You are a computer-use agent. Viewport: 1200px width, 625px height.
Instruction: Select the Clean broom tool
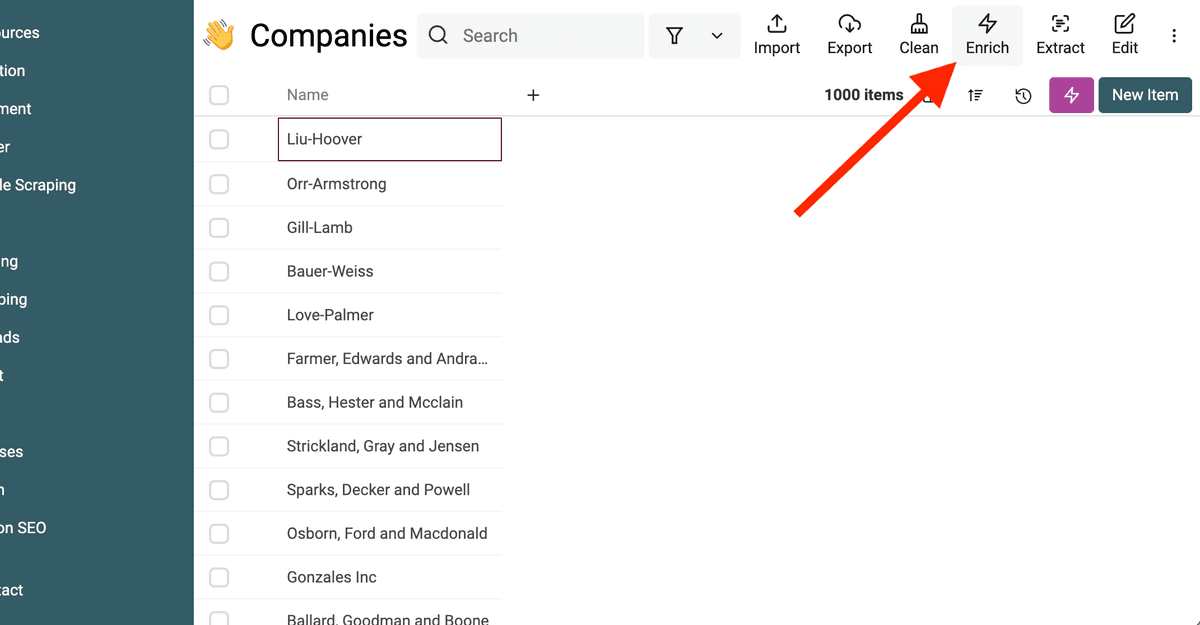(918, 36)
